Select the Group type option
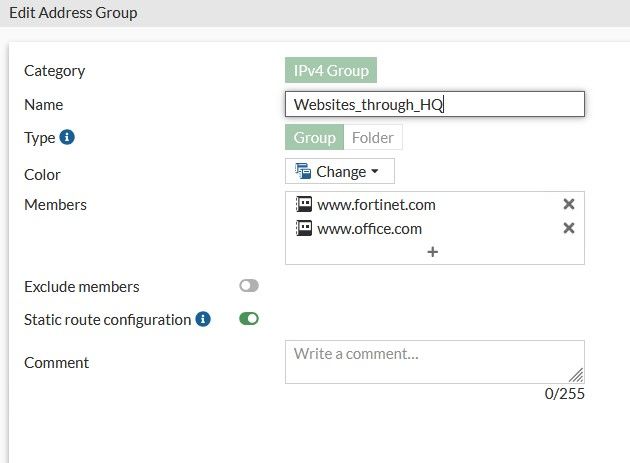This screenshot has width=630, height=463. (x=314, y=138)
